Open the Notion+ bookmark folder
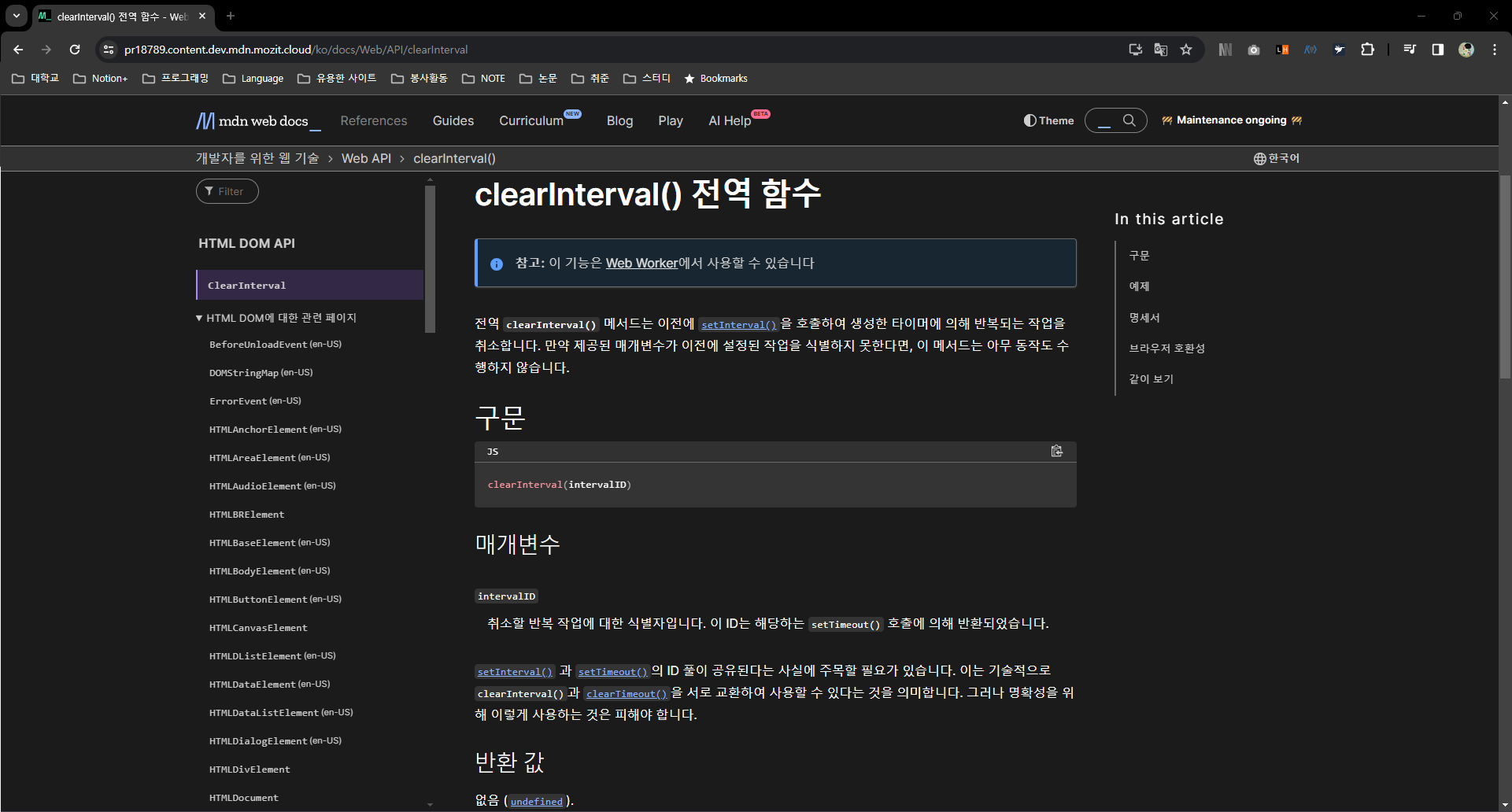Viewport: 1512px width, 812px height. tap(100, 78)
